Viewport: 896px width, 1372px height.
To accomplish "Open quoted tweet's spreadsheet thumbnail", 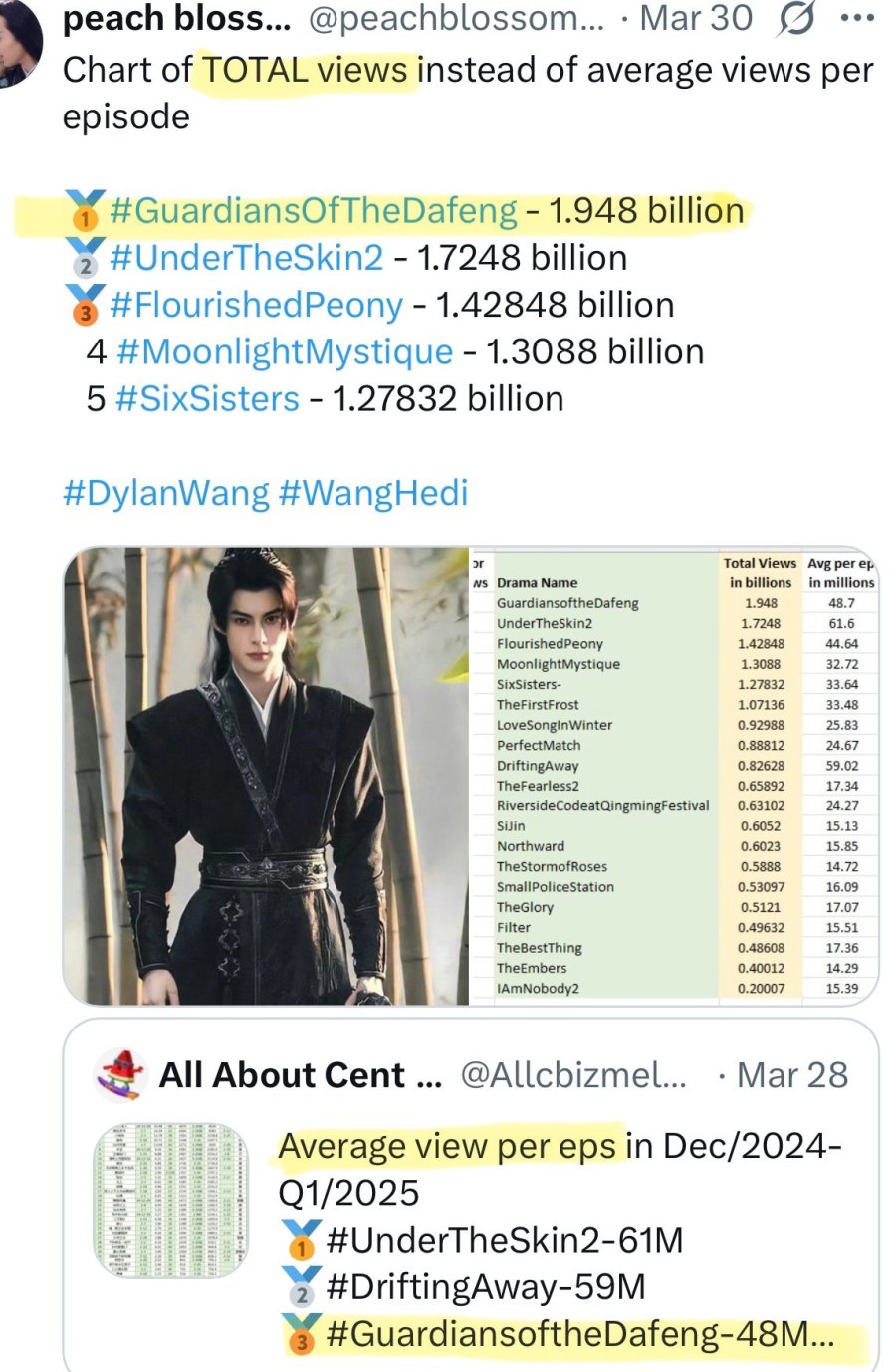I will point(170,1202).
